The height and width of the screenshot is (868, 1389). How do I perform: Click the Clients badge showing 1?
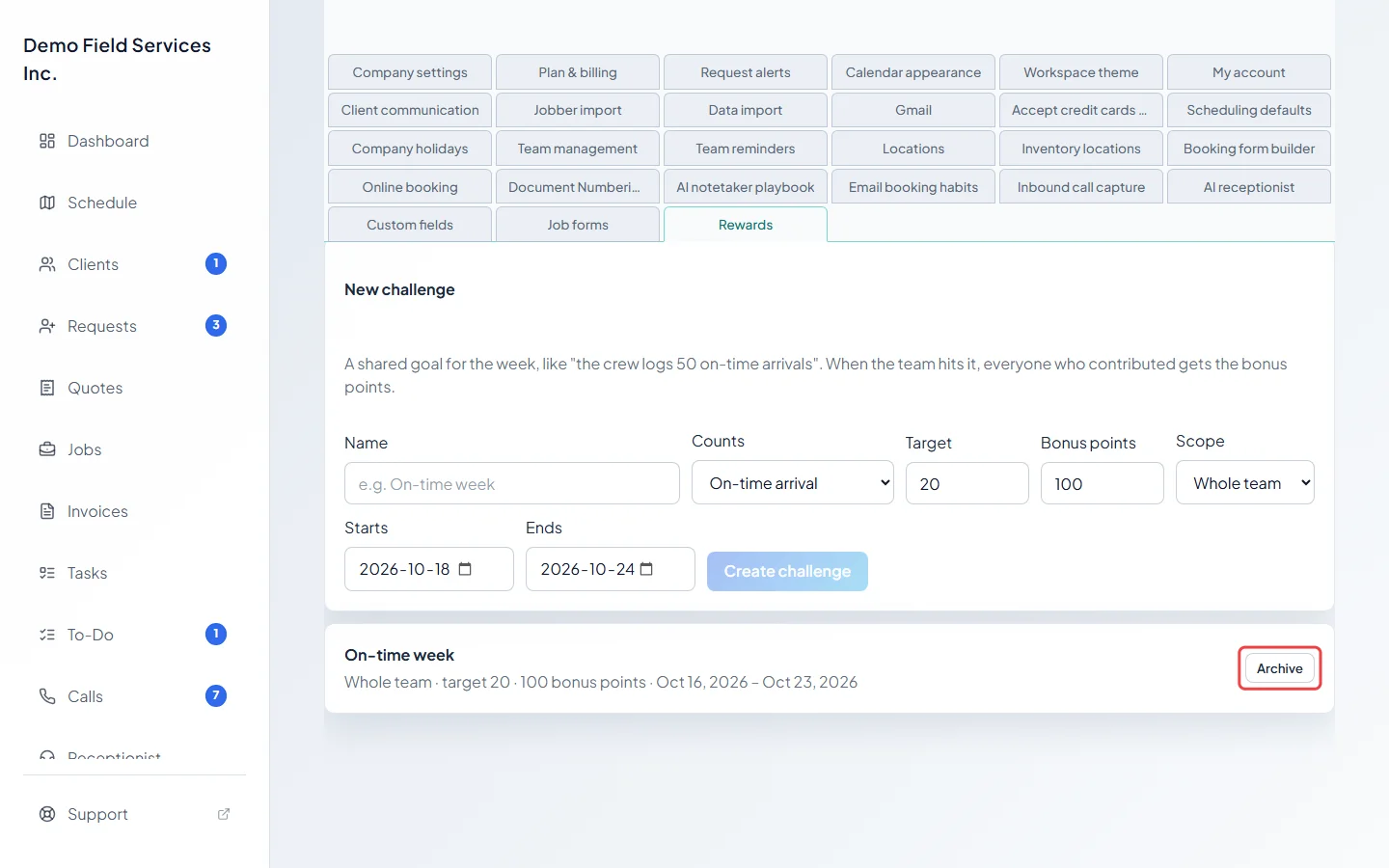pyautogui.click(x=216, y=263)
